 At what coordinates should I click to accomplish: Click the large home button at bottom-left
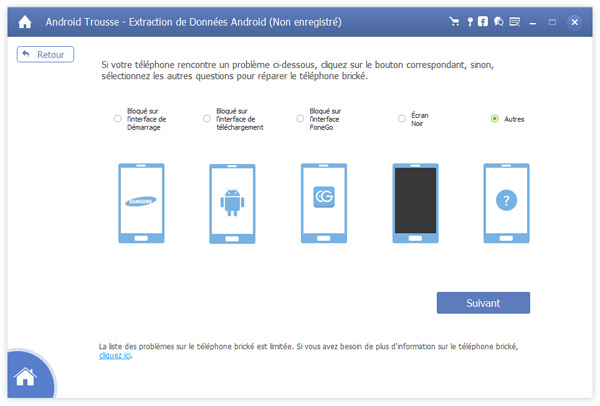click(25, 379)
